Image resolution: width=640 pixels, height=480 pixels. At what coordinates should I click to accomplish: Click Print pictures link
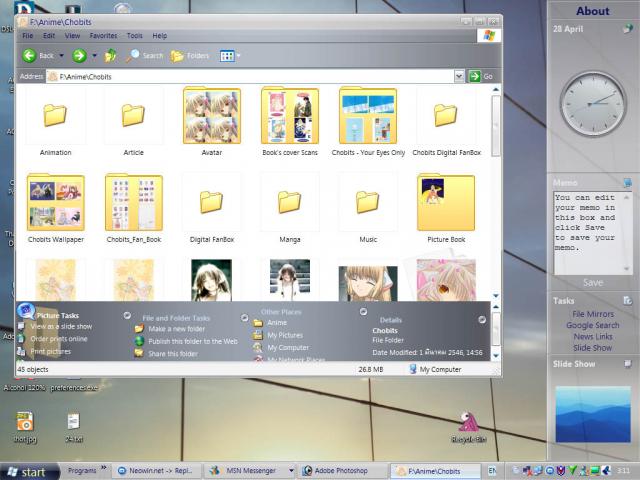click(x=51, y=351)
